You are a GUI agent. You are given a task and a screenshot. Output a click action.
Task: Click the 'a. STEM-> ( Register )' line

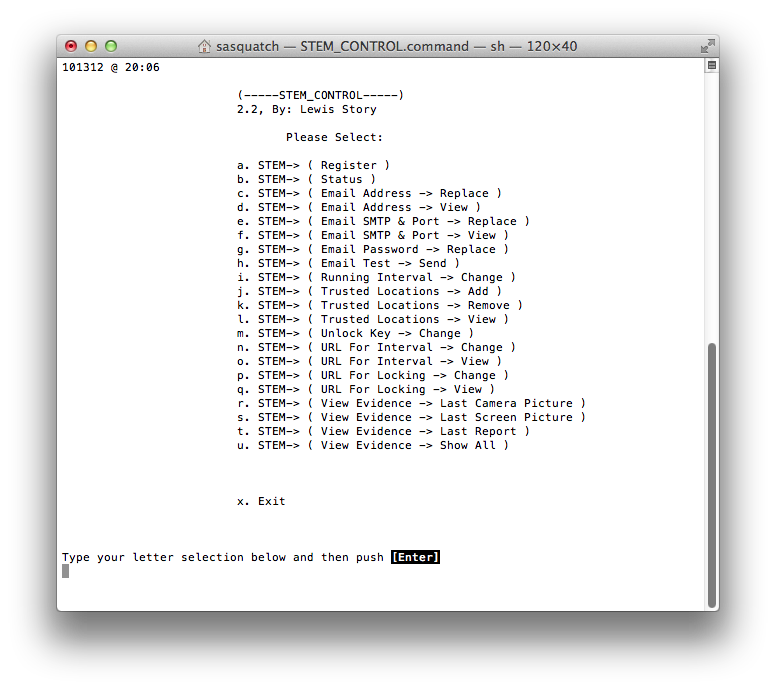tap(313, 165)
